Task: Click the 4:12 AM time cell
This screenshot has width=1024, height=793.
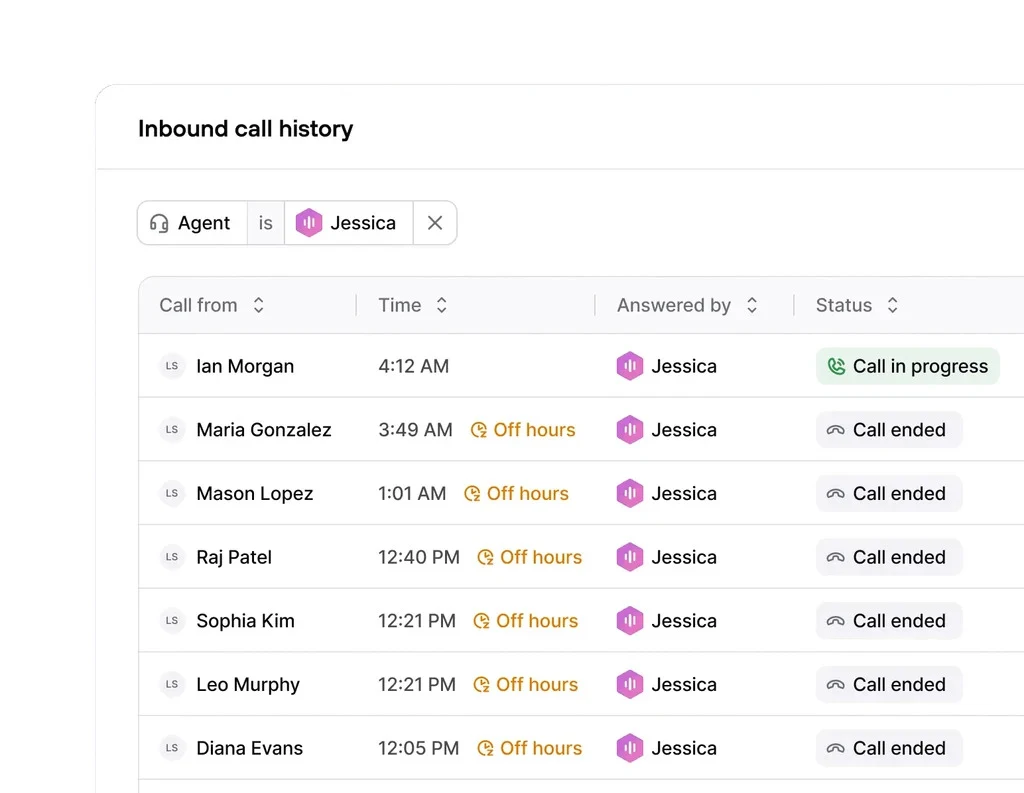Action: 413,366
